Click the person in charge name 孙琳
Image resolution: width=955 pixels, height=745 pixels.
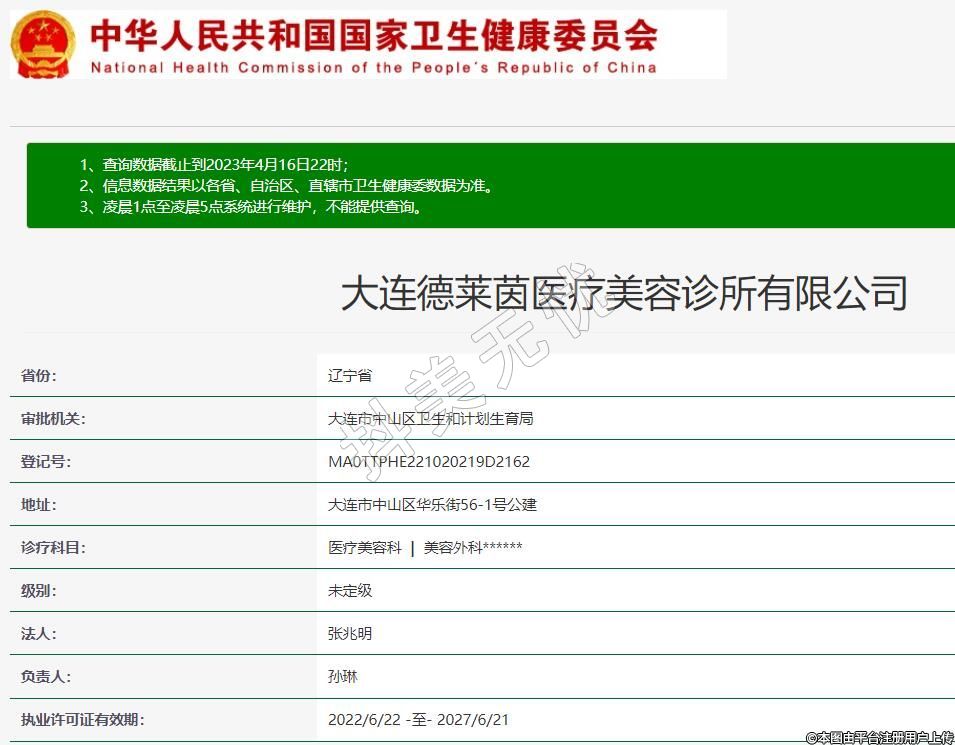(x=343, y=677)
